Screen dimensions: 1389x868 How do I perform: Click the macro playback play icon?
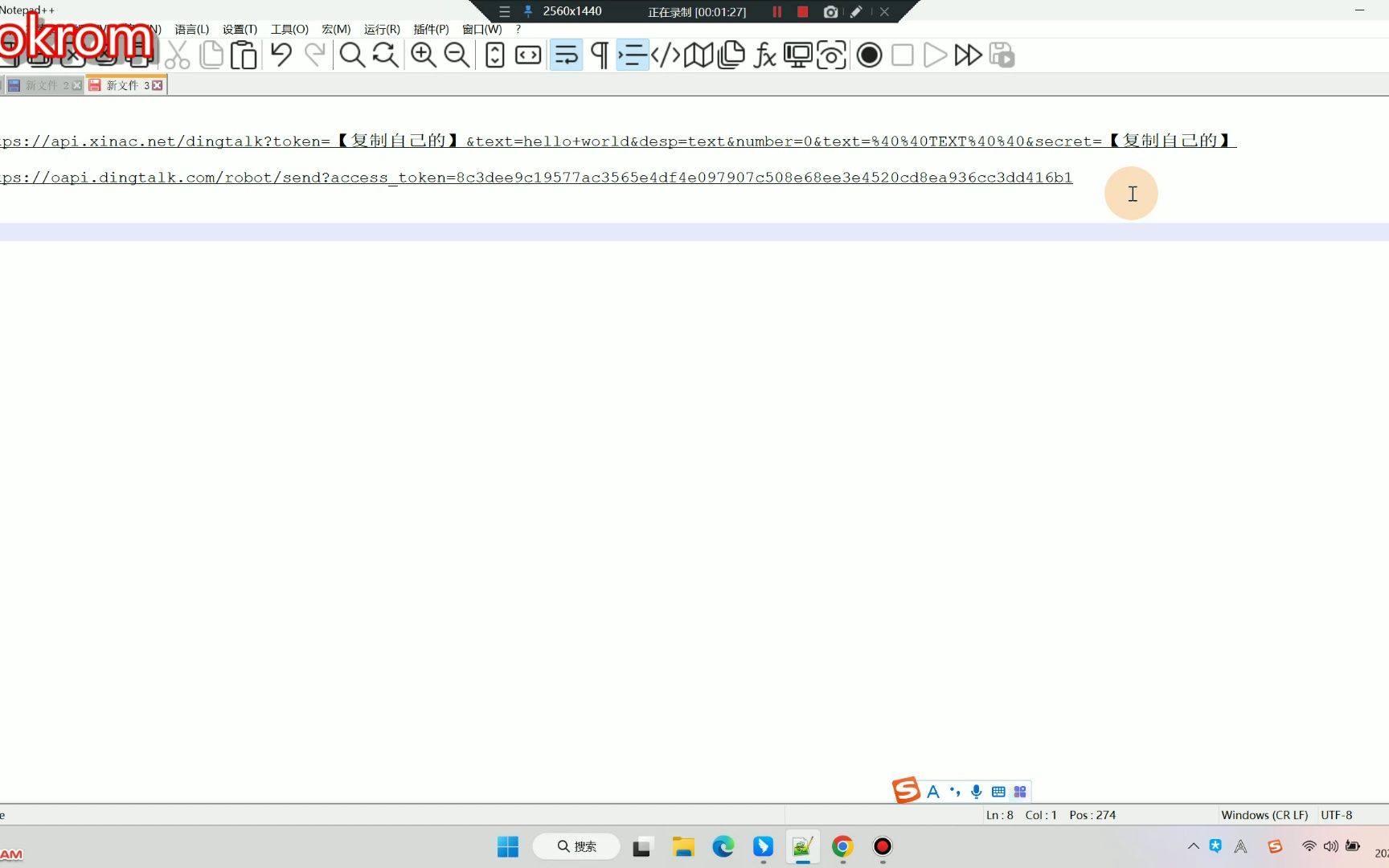tap(935, 55)
